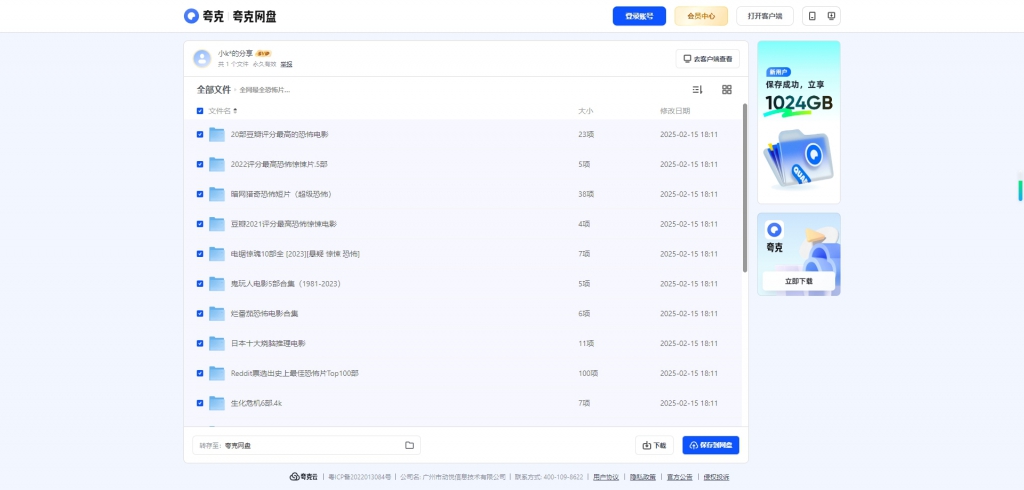
Task: Uncheck 鬼玩人电影5部合集 checkbox
Action: [x=200, y=284]
